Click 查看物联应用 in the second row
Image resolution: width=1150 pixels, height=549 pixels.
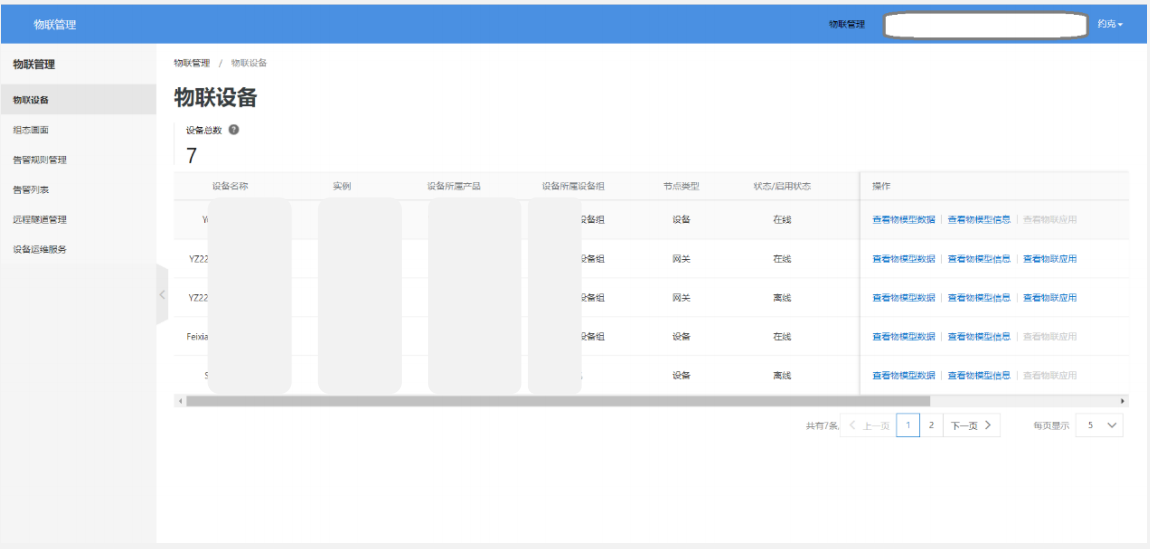(1049, 259)
